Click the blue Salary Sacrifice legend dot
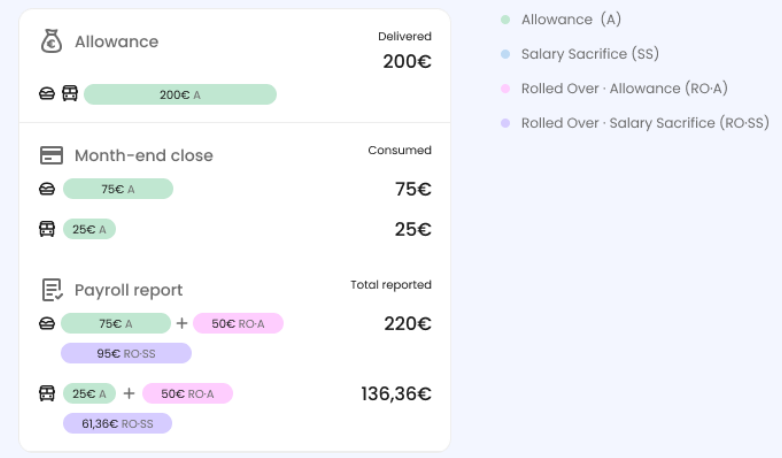This screenshot has height=458, width=782. point(505,54)
